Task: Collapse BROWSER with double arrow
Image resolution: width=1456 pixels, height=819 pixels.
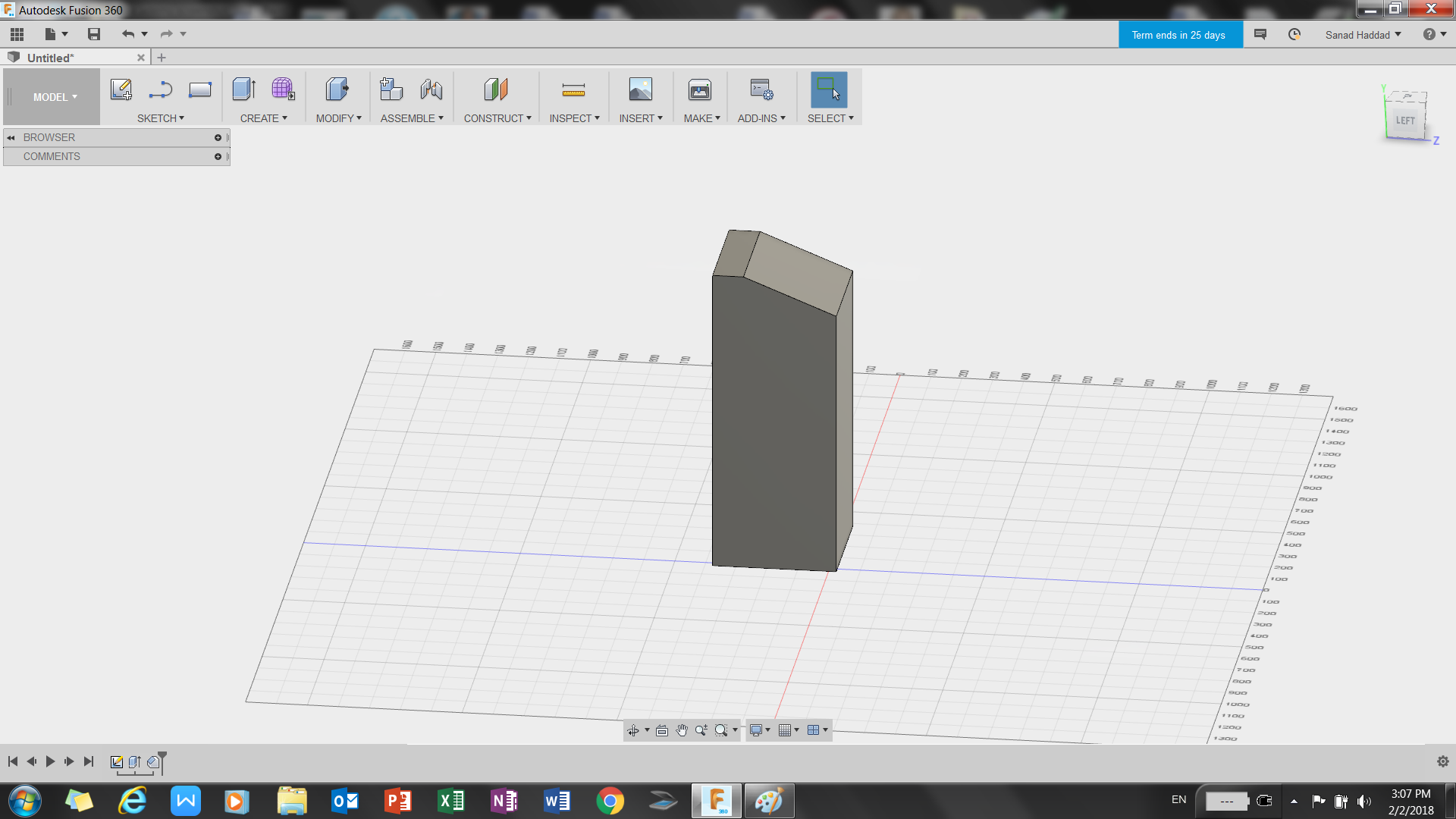Action: coord(11,137)
